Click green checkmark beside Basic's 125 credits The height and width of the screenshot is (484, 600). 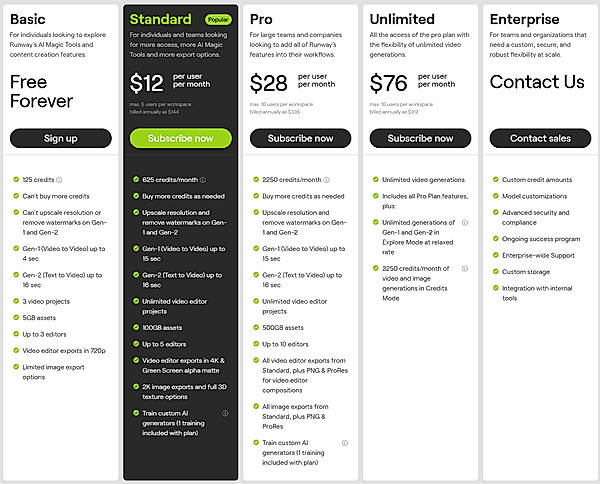(x=16, y=180)
